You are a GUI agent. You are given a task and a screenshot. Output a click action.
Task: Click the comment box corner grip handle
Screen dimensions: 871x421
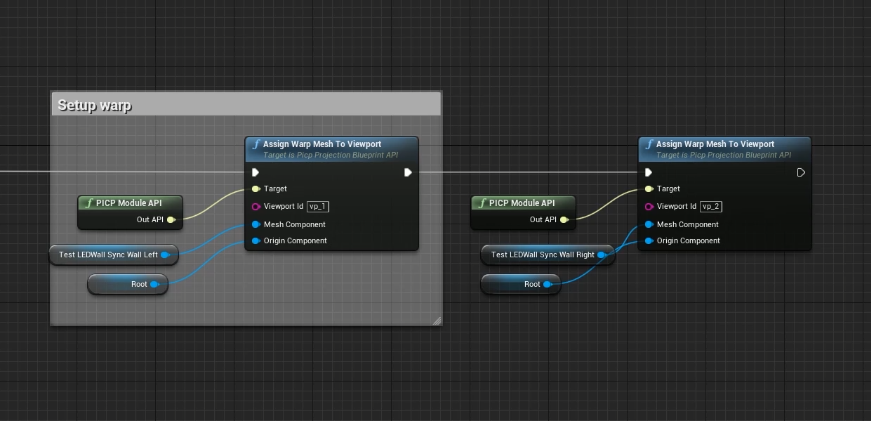tap(437, 320)
